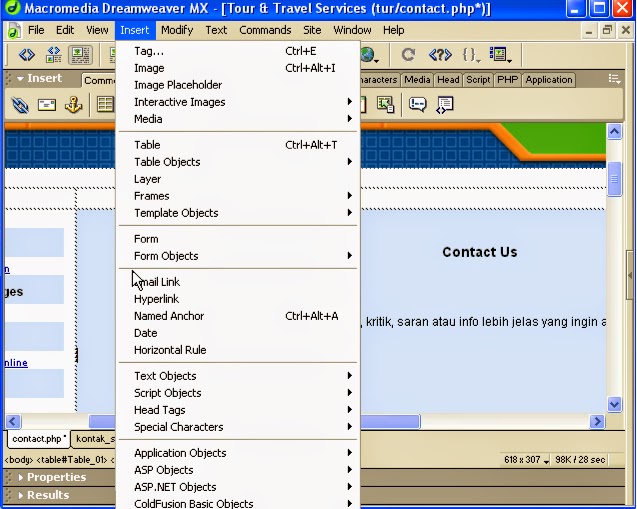Switch to the Script tab in Insert bar
This screenshot has height=509, width=637.
[478, 80]
